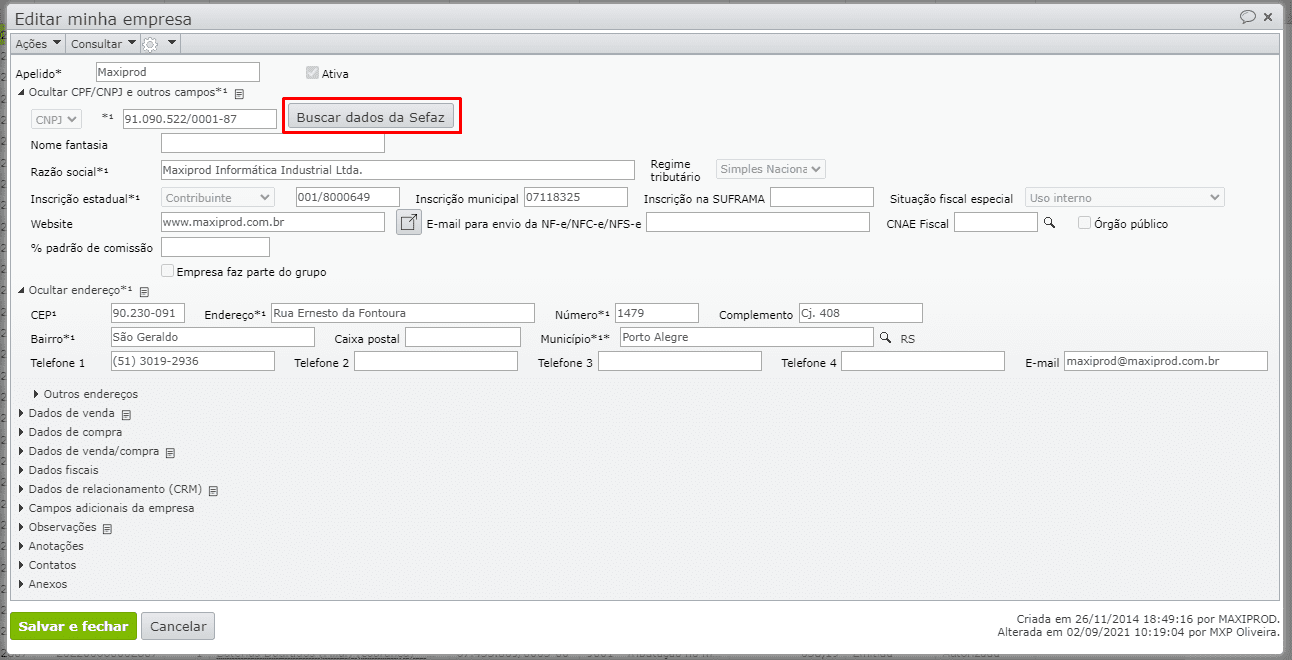
Task: Check the Órgão público checkbox
Action: click(x=1084, y=223)
